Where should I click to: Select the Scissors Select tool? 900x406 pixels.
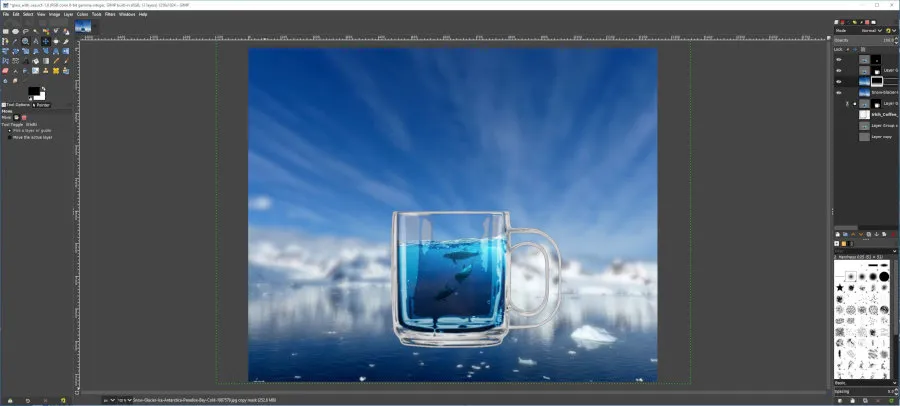tap(56, 31)
